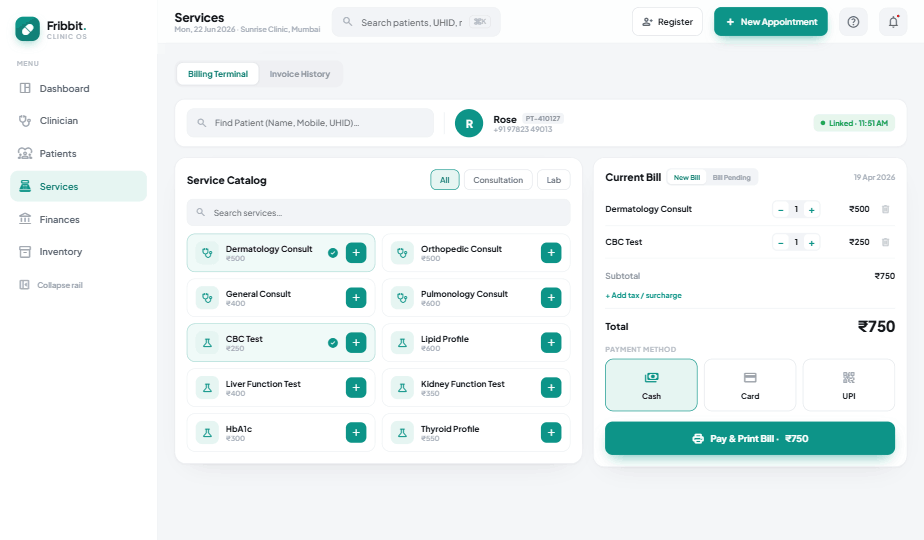Viewport: 924px width, 540px height.
Task: Click Dermatology Consult checkmark icon in catalog
Action: point(333,253)
